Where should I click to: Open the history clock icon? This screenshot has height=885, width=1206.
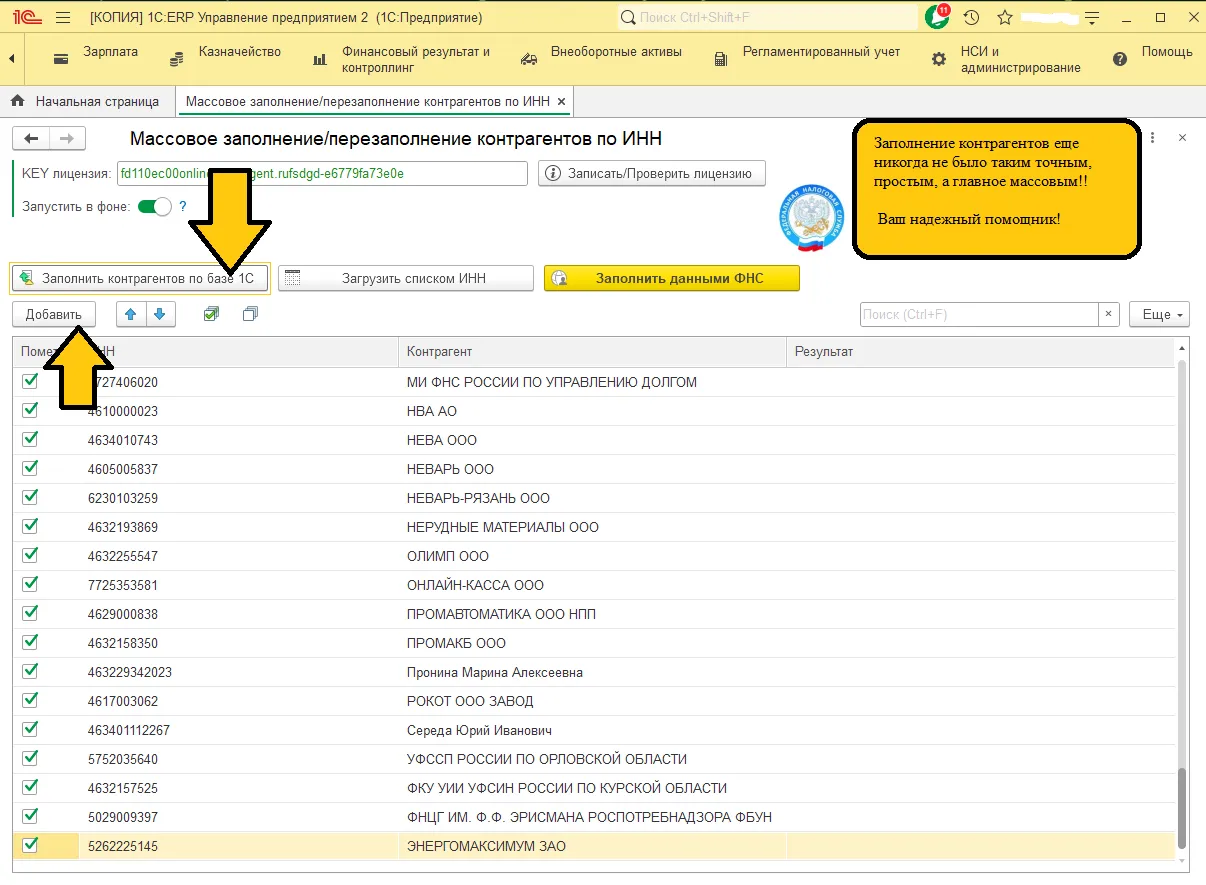971,18
